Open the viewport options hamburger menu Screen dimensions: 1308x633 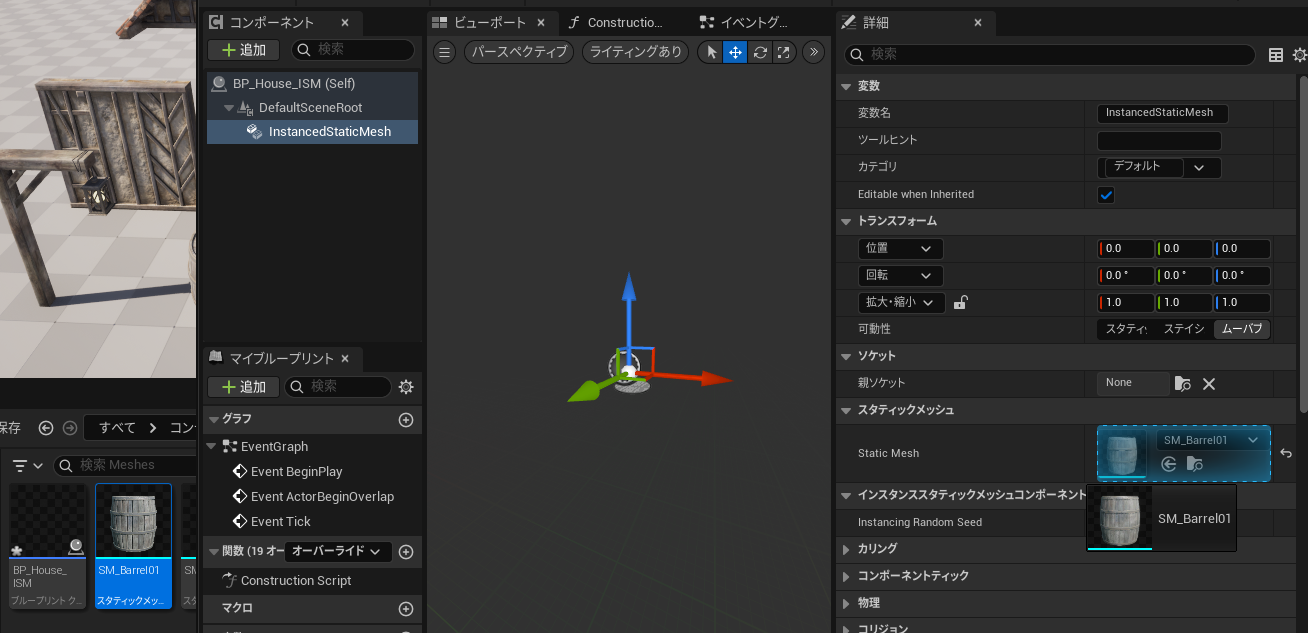pos(444,52)
